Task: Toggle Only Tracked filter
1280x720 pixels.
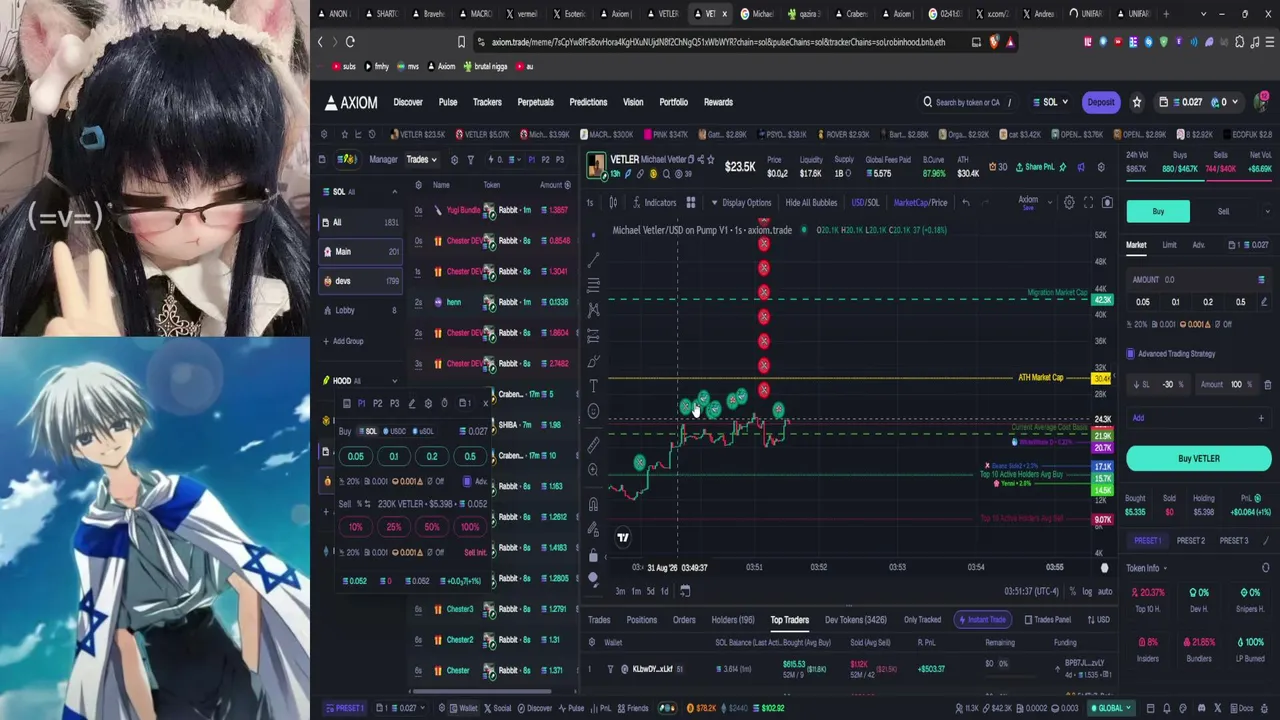Action: click(x=922, y=620)
